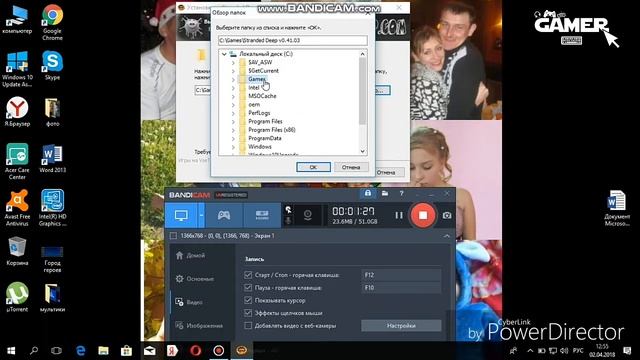Open Opera browser from taskbar
This screenshot has width=640, height=360.
click(x=196, y=351)
